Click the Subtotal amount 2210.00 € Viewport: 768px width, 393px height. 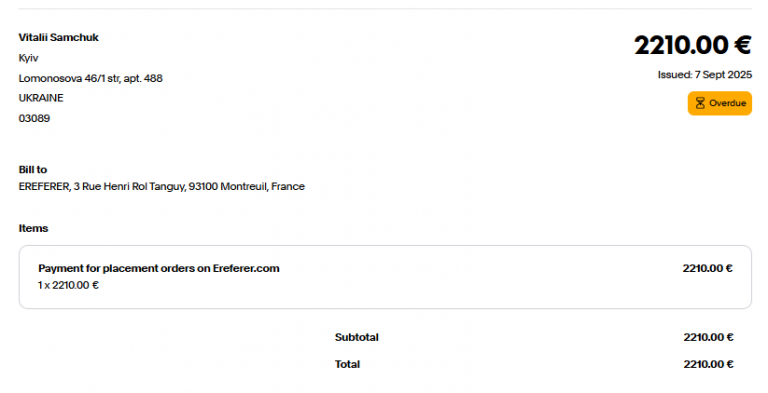708,337
